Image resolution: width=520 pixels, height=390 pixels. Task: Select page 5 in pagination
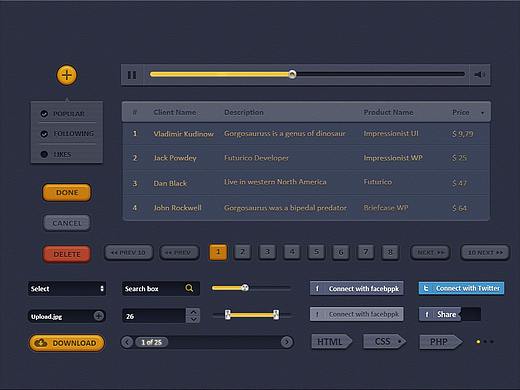coord(316,252)
